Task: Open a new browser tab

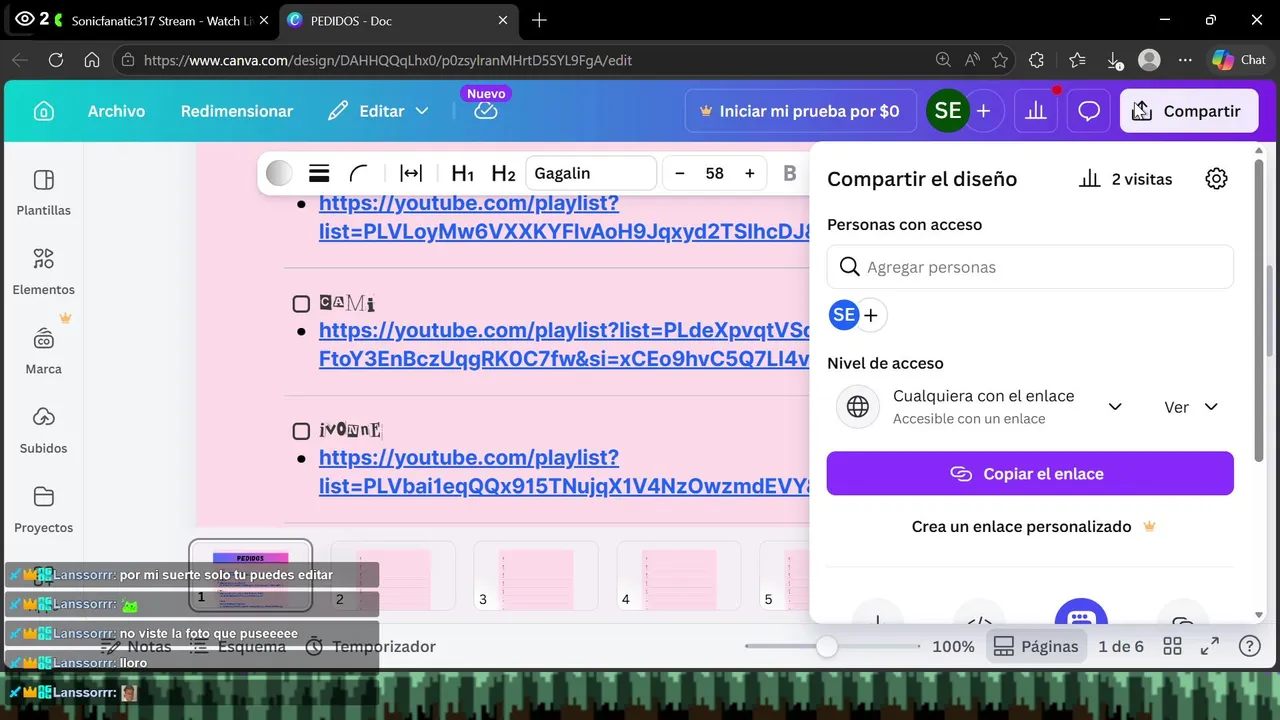Action: 540,20
